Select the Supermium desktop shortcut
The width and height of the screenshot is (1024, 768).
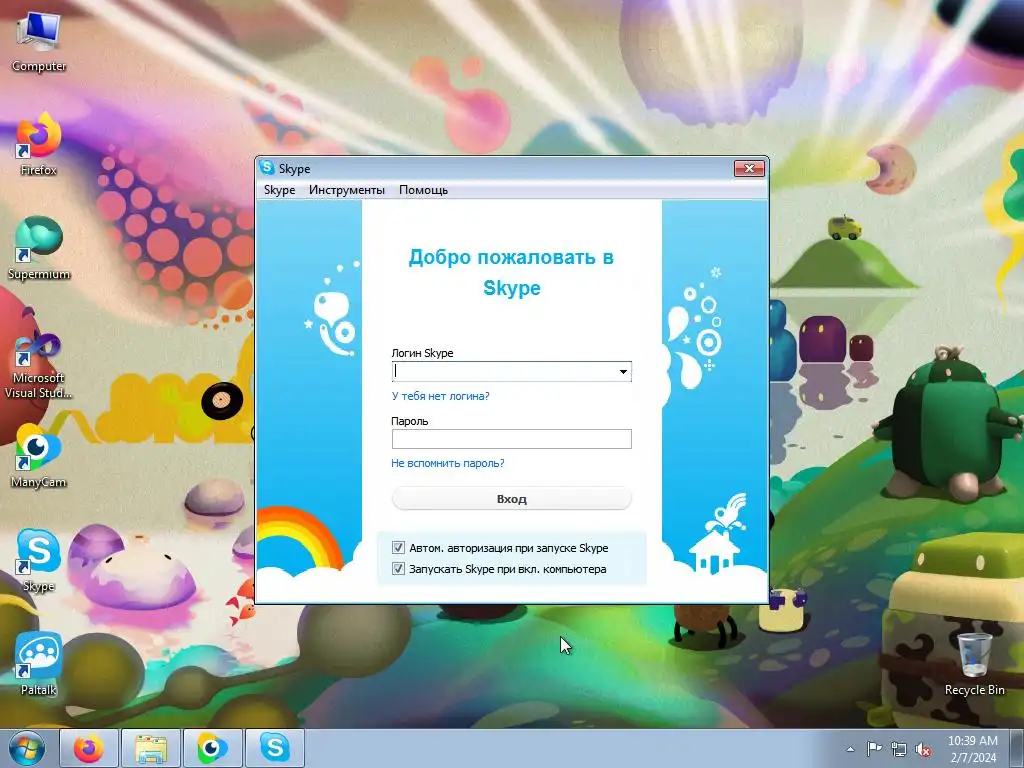pyautogui.click(x=39, y=248)
